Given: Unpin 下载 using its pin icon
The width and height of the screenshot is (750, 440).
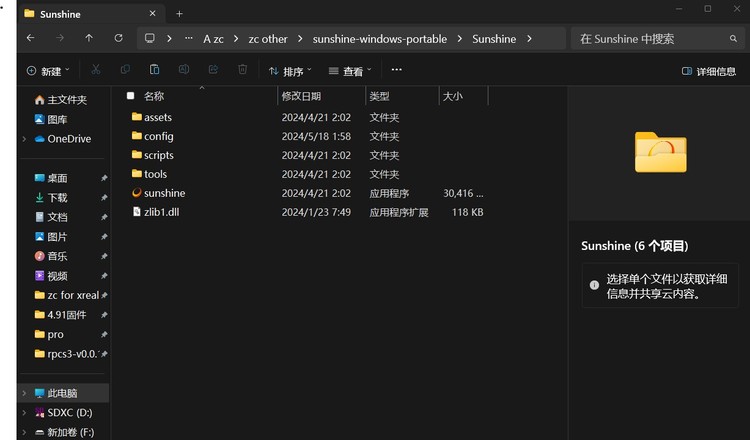Looking at the screenshot, I should (104, 198).
